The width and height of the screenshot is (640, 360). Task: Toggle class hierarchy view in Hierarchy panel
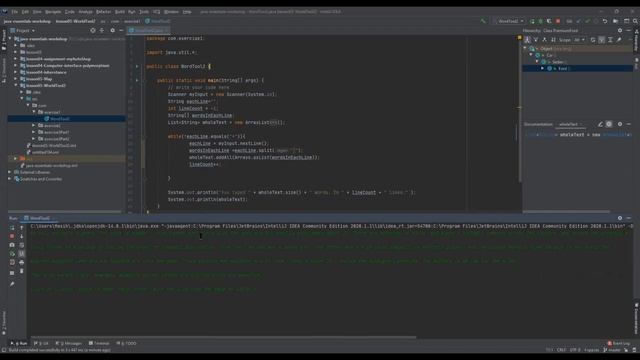click(x=527, y=40)
